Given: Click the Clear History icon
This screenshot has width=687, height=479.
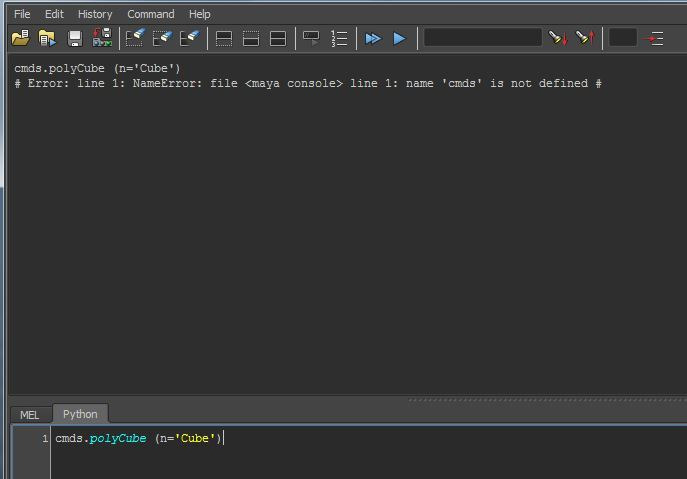Looking at the screenshot, I should [135, 38].
